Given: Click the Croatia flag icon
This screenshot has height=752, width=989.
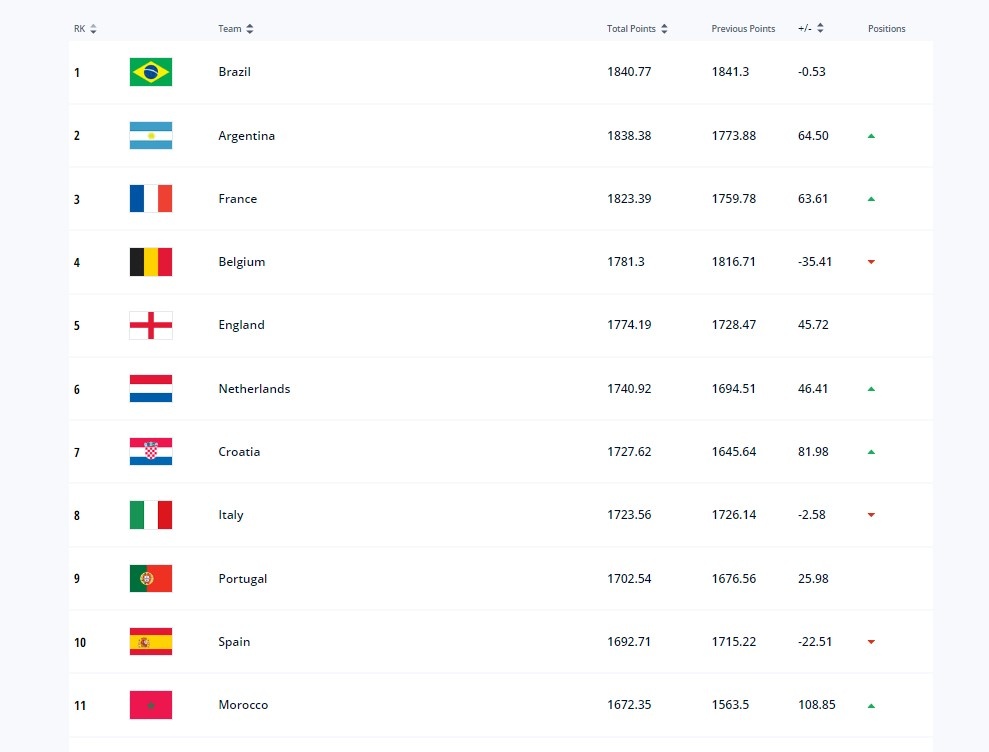Looking at the screenshot, I should click(151, 452).
